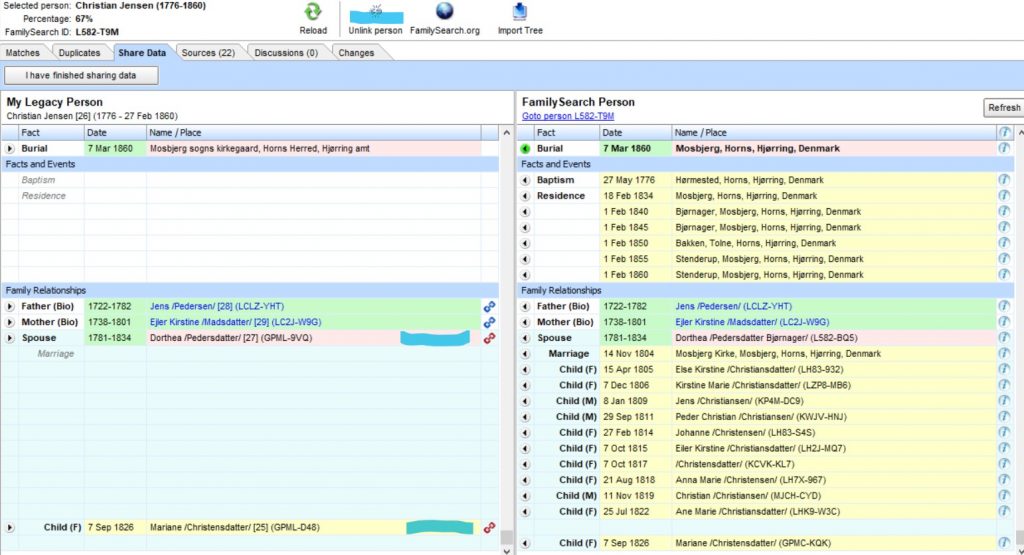1024x555 pixels.
Task: Click the Import Tree icon
Action: tap(520, 12)
